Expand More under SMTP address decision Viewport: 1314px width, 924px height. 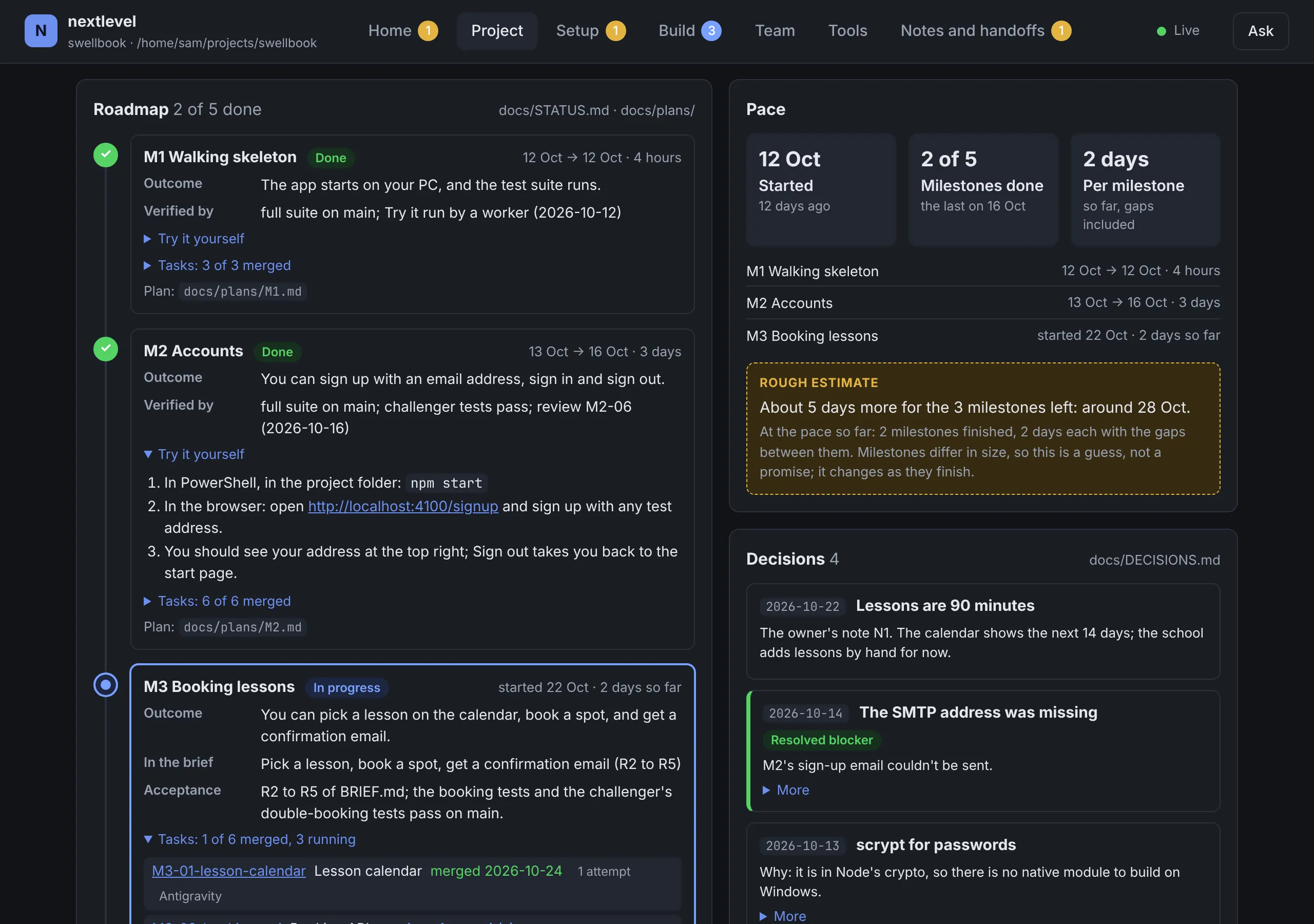click(786, 790)
